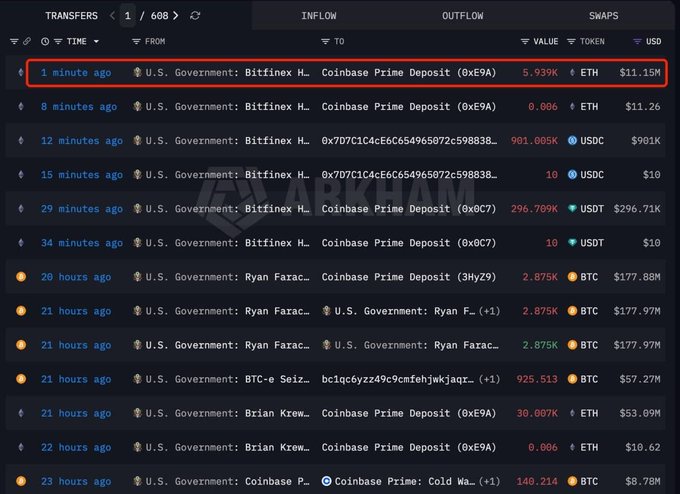Open the TOKEN column filter
The width and height of the screenshot is (680, 494).
tap(571, 42)
